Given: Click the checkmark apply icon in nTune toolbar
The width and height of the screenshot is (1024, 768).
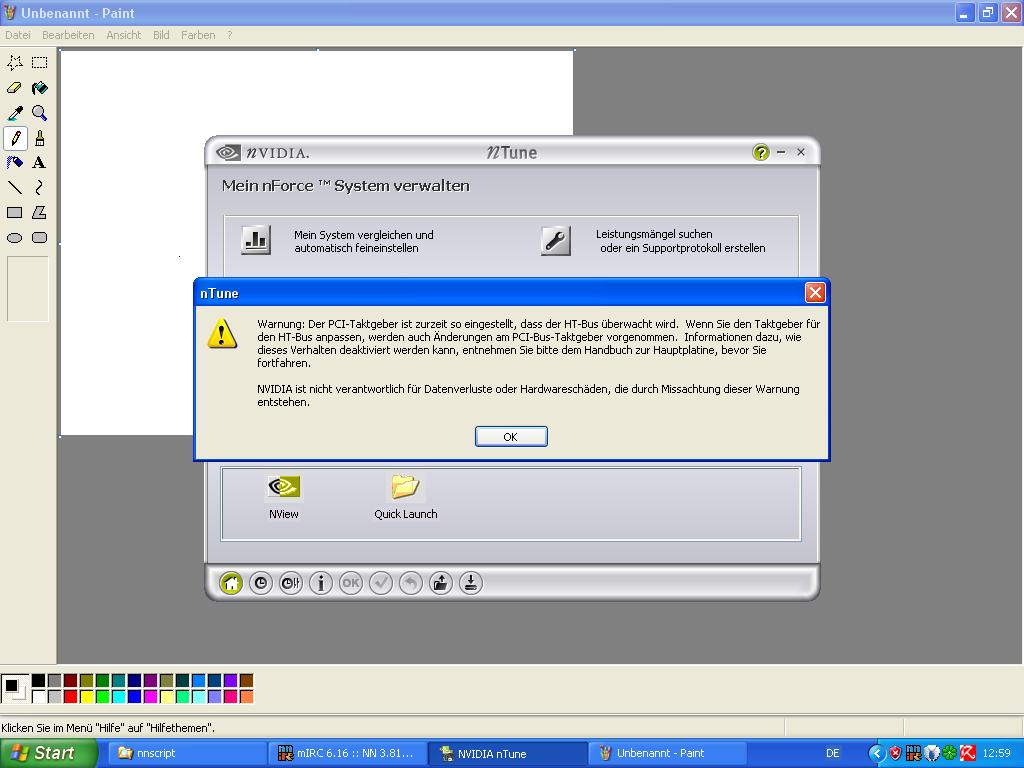Looking at the screenshot, I should click(x=381, y=583).
